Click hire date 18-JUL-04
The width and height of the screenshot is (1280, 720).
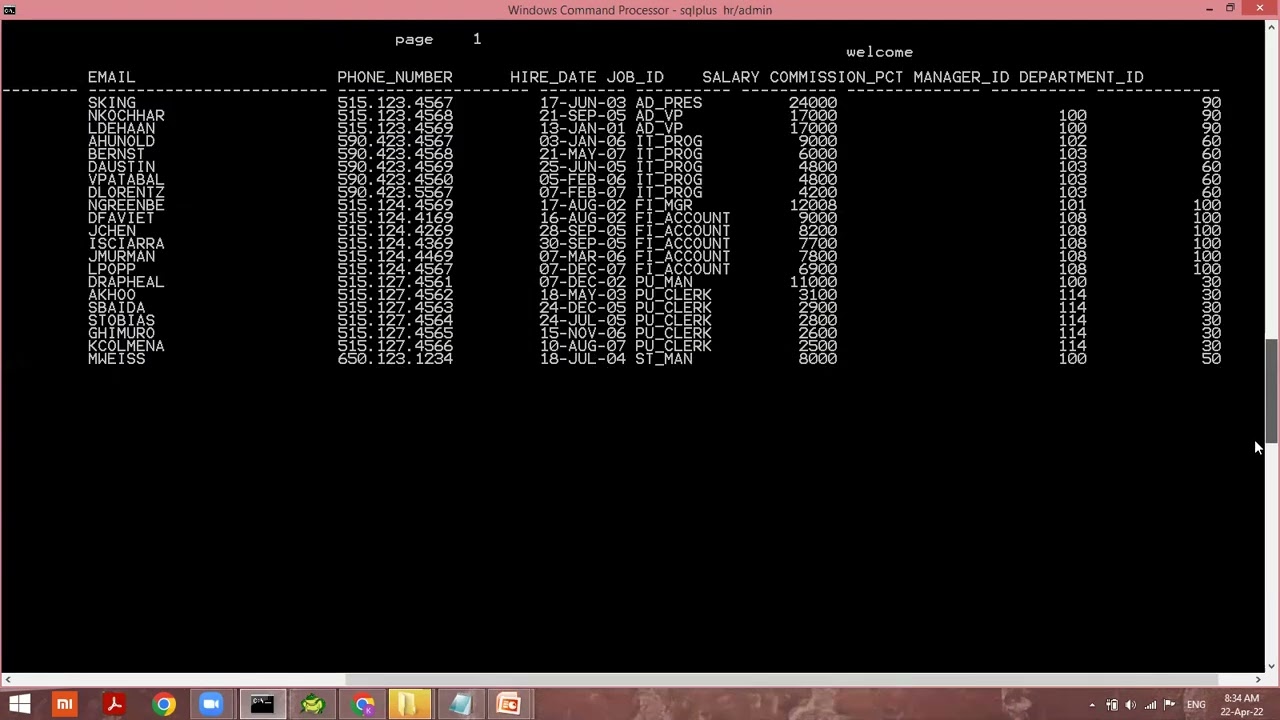[x=583, y=359]
